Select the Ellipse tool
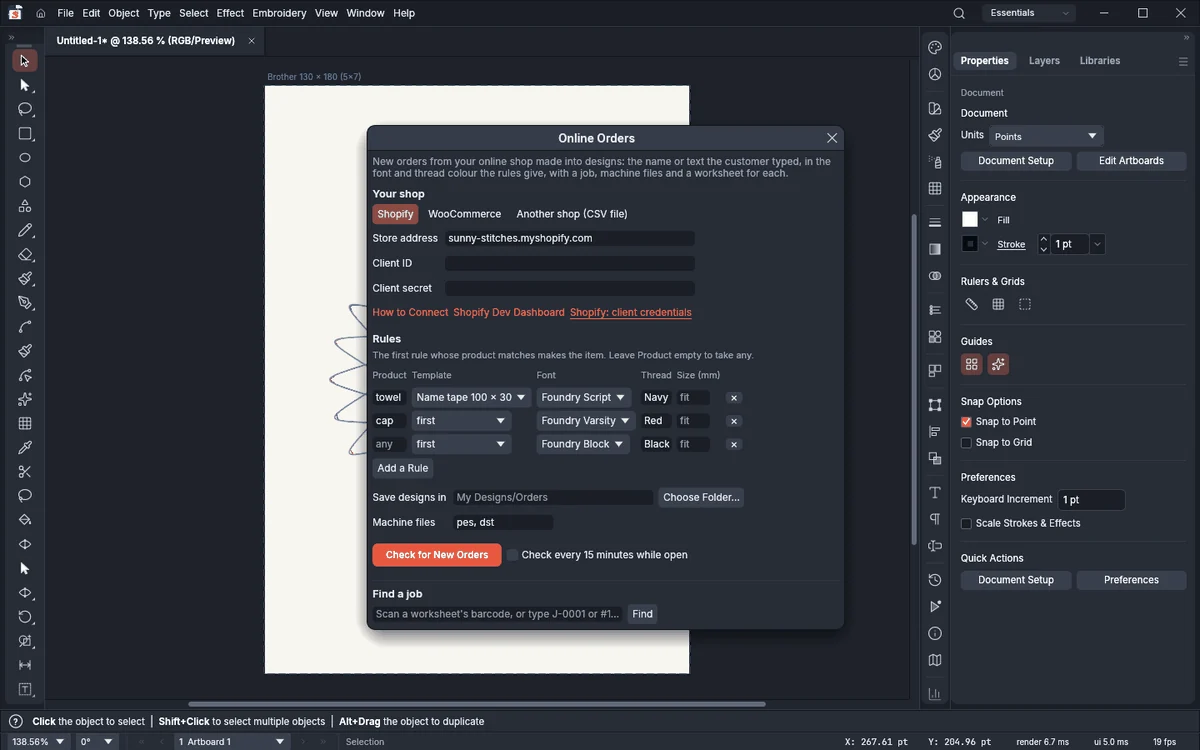Viewport: 1200px width, 750px height. [x=26, y=158]
